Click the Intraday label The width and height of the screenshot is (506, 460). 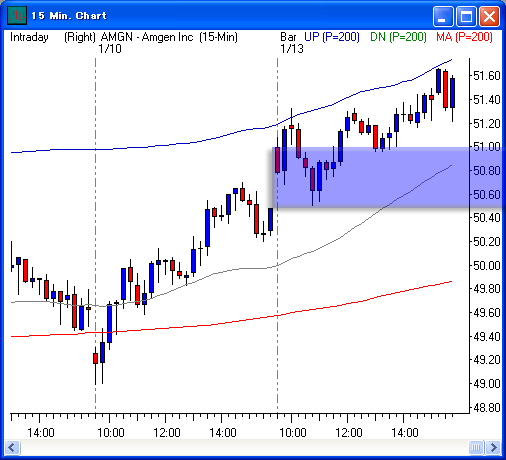point(29,37)
